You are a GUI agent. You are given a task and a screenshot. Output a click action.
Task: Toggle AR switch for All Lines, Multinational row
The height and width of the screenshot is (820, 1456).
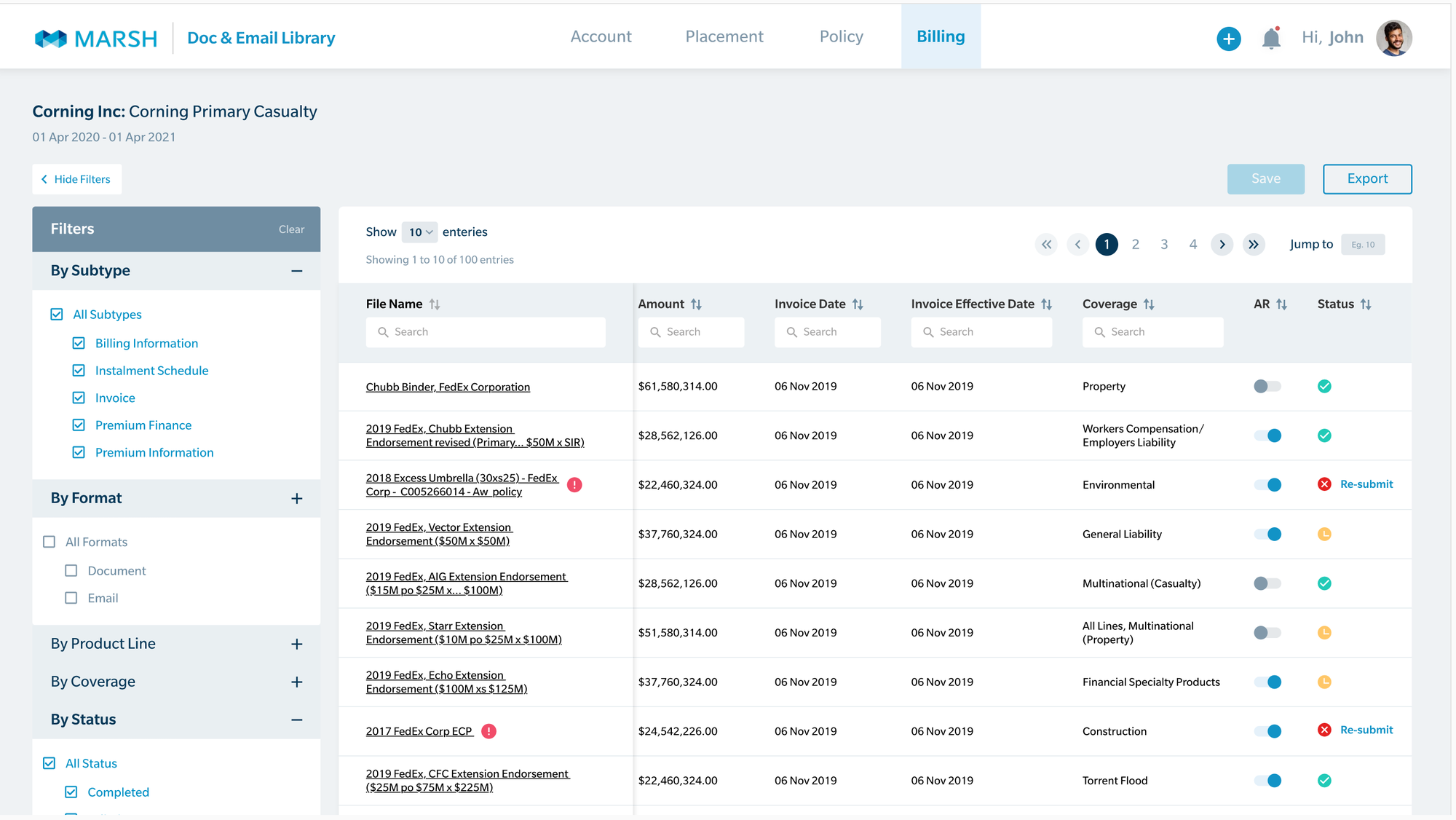(x=1267, y=633)
